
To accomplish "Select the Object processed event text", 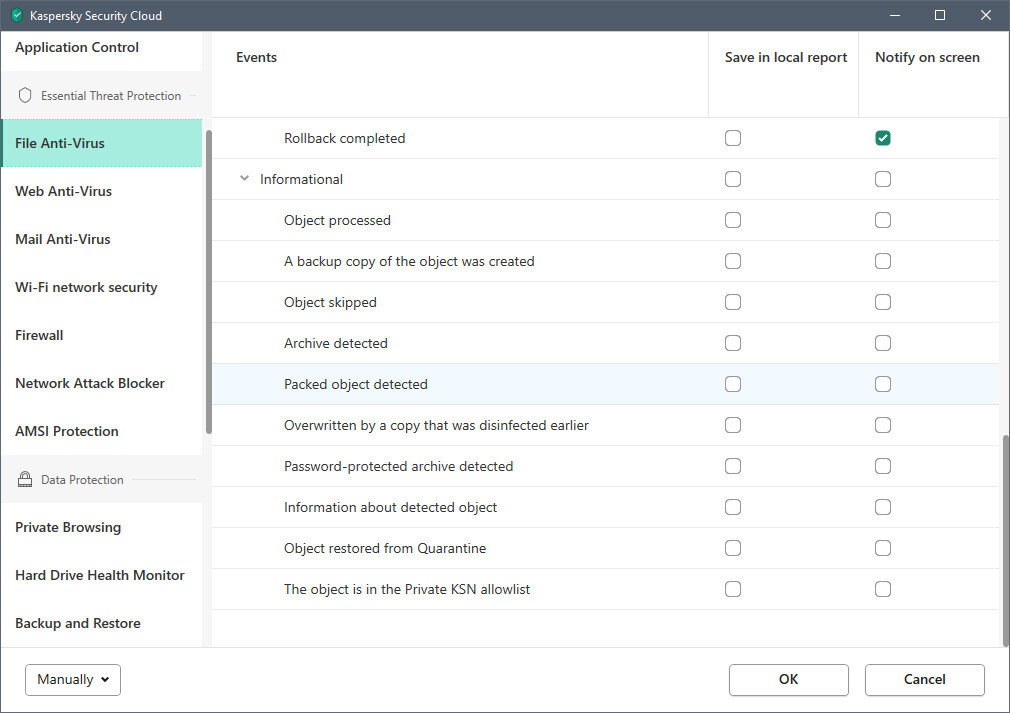I will pos(338,220).
